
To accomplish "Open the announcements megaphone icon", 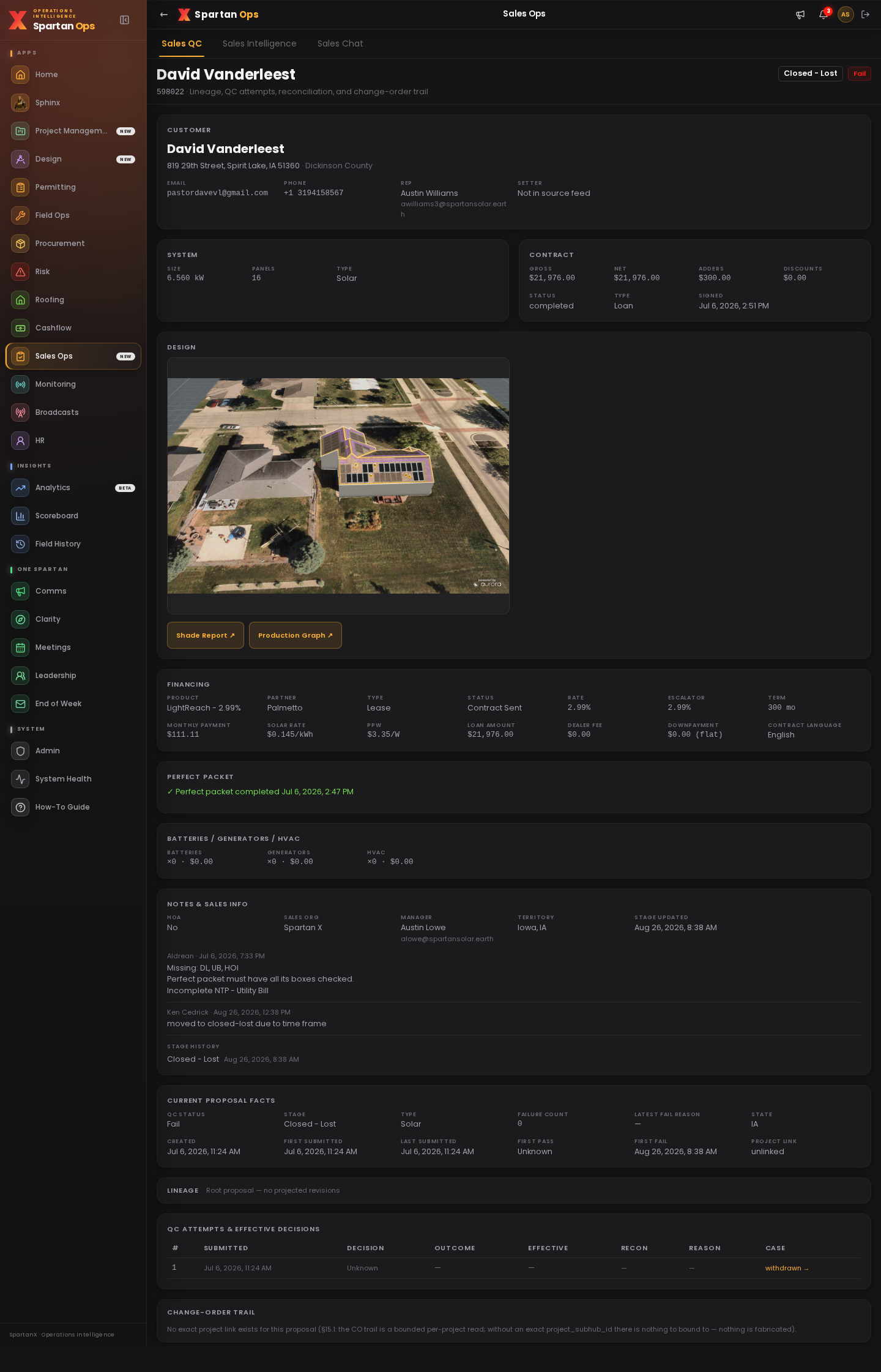I will (800, 15).
